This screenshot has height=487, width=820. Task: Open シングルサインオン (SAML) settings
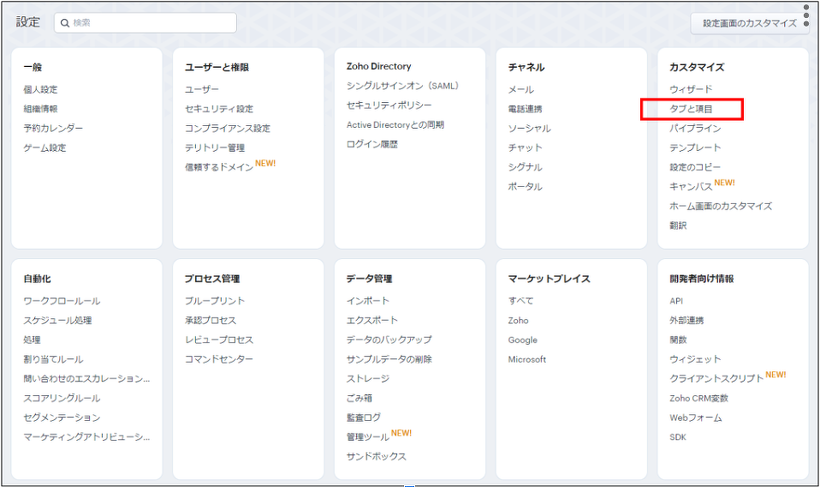click(402, 86)
